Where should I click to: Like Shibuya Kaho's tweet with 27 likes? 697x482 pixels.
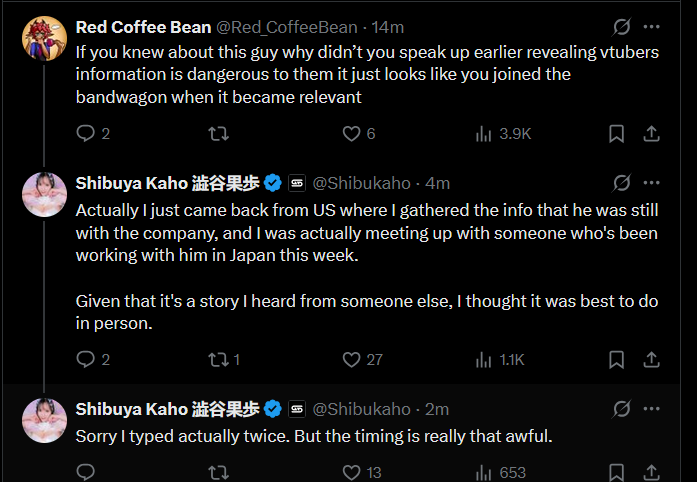351,359
